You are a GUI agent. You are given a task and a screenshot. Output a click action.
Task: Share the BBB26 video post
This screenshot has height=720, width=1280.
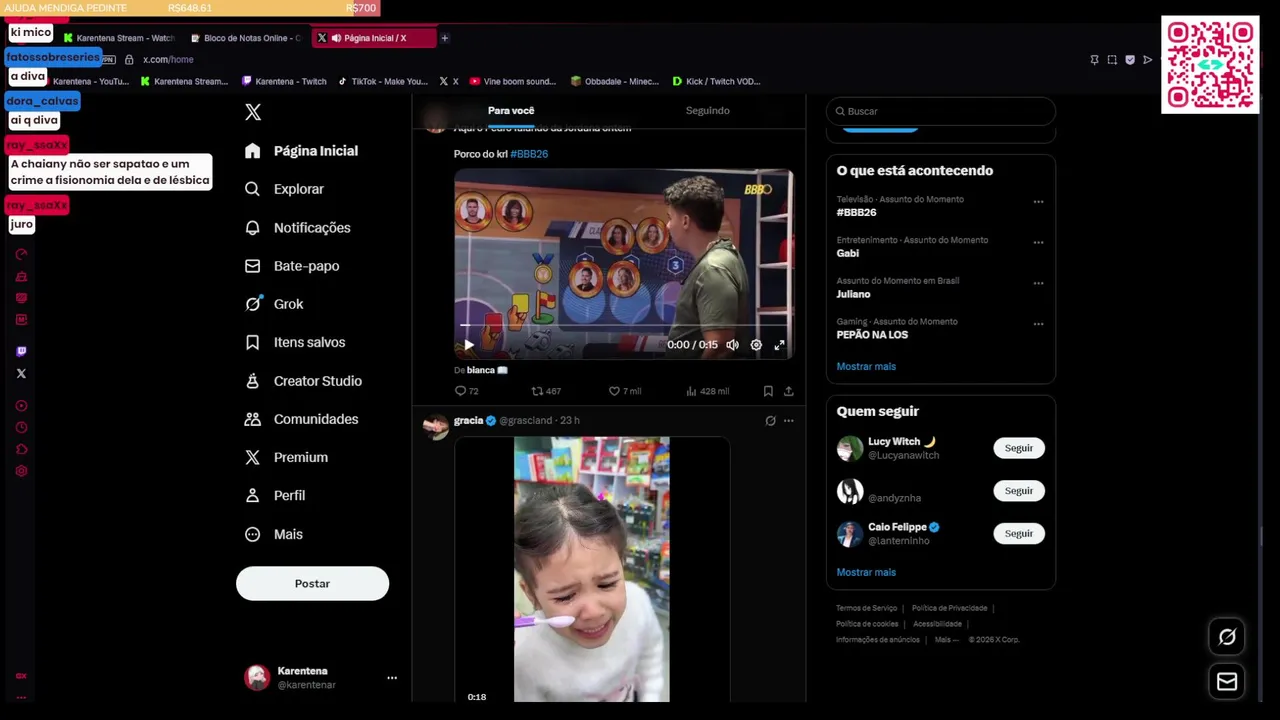(788, 391)
